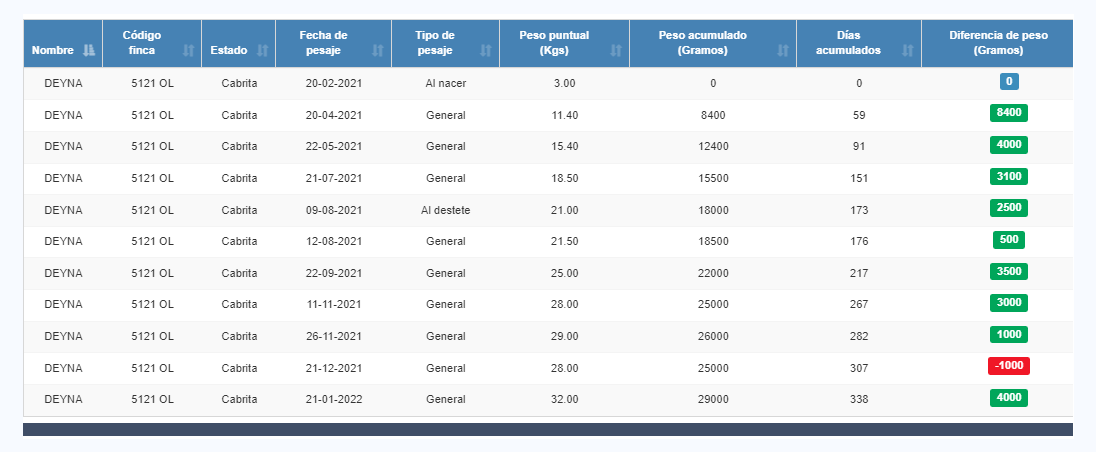Click the sort icon beside Nombre

pos(89,50)
